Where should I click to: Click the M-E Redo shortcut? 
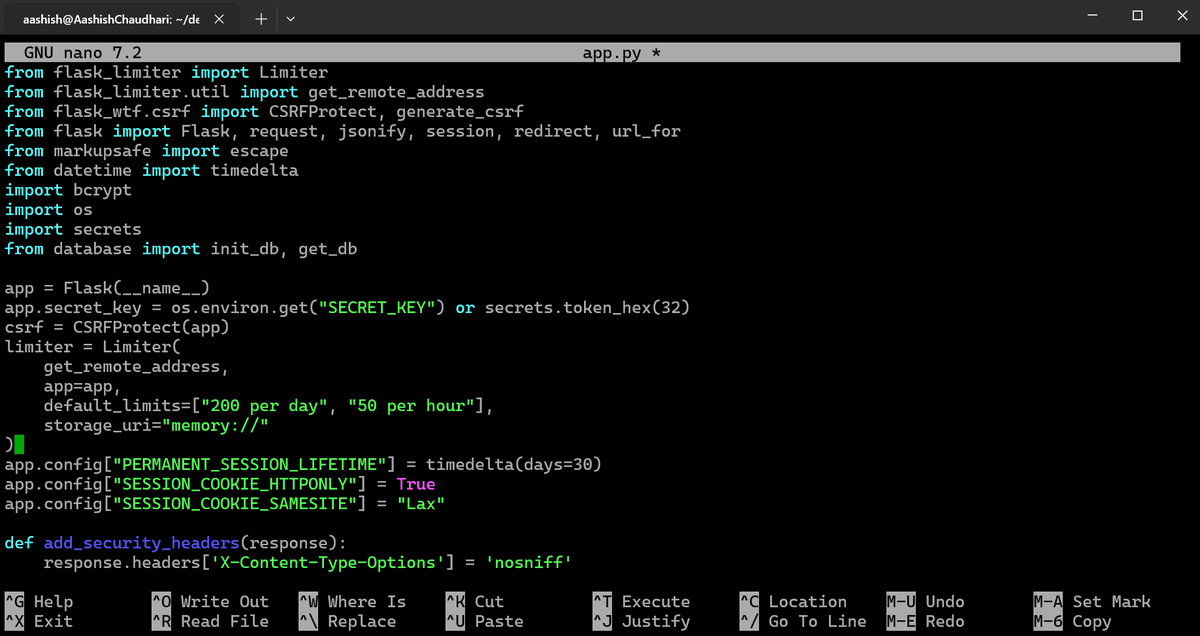point(925,621)
